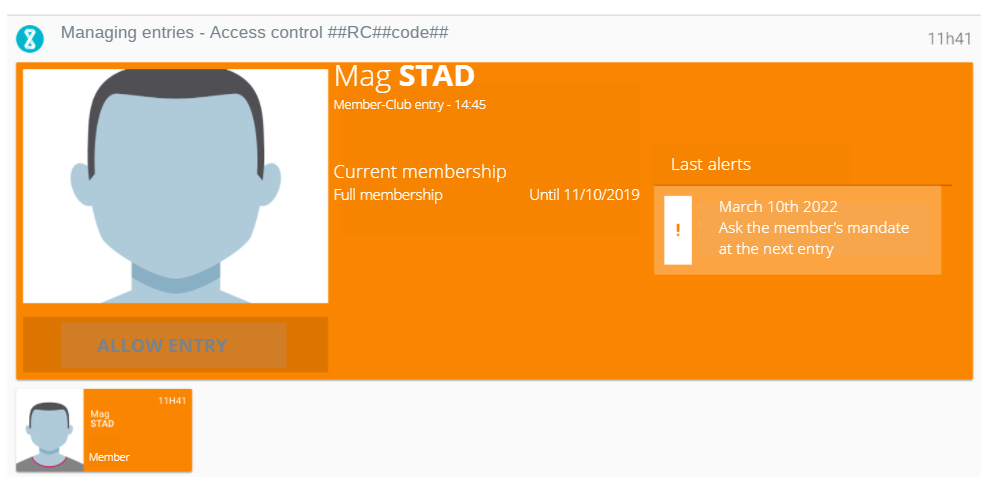Click the small avatar in the entry card
The height and width of the screenshot is (504, 993).
pyautogui.click(x=49, y=431)
